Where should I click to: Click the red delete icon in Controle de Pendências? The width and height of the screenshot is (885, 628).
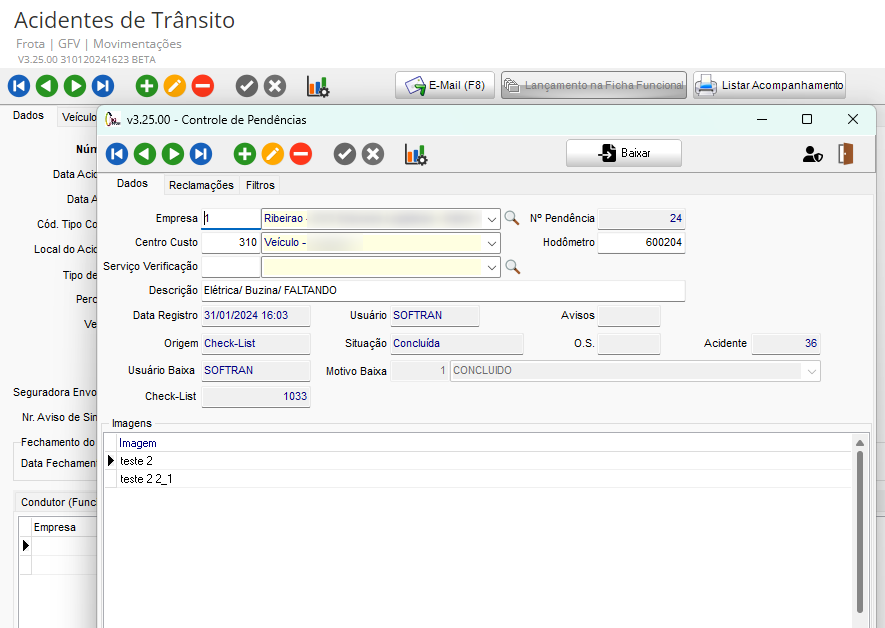point(300,154)
